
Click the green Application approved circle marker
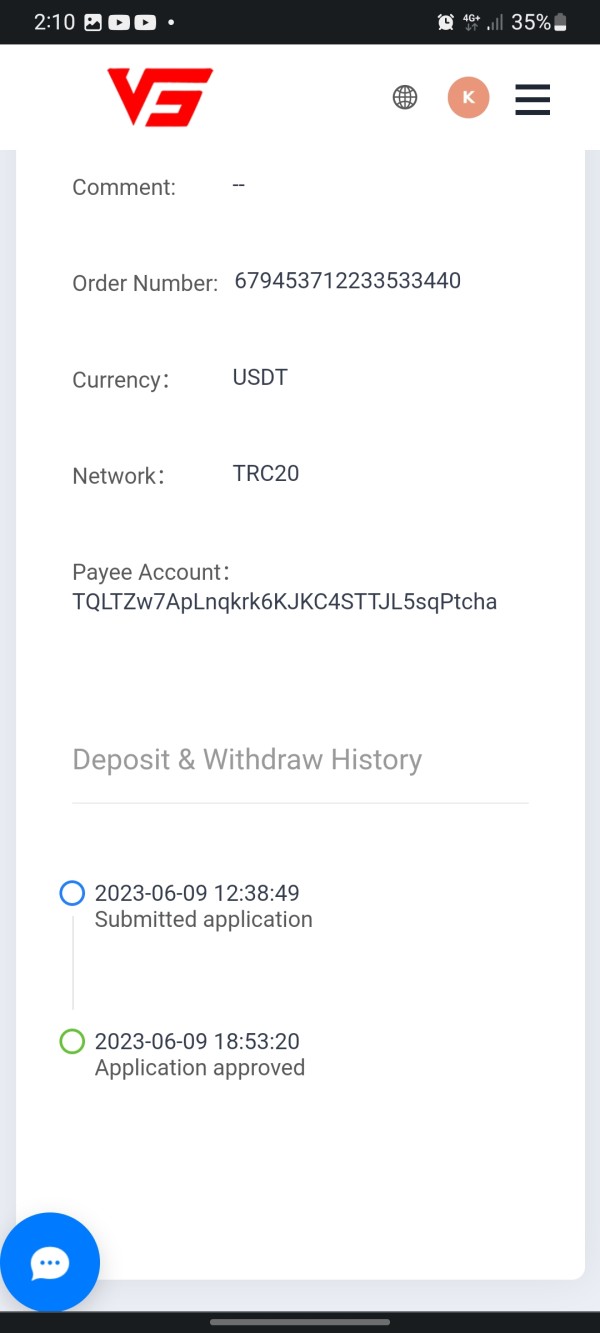point(72,1042)
